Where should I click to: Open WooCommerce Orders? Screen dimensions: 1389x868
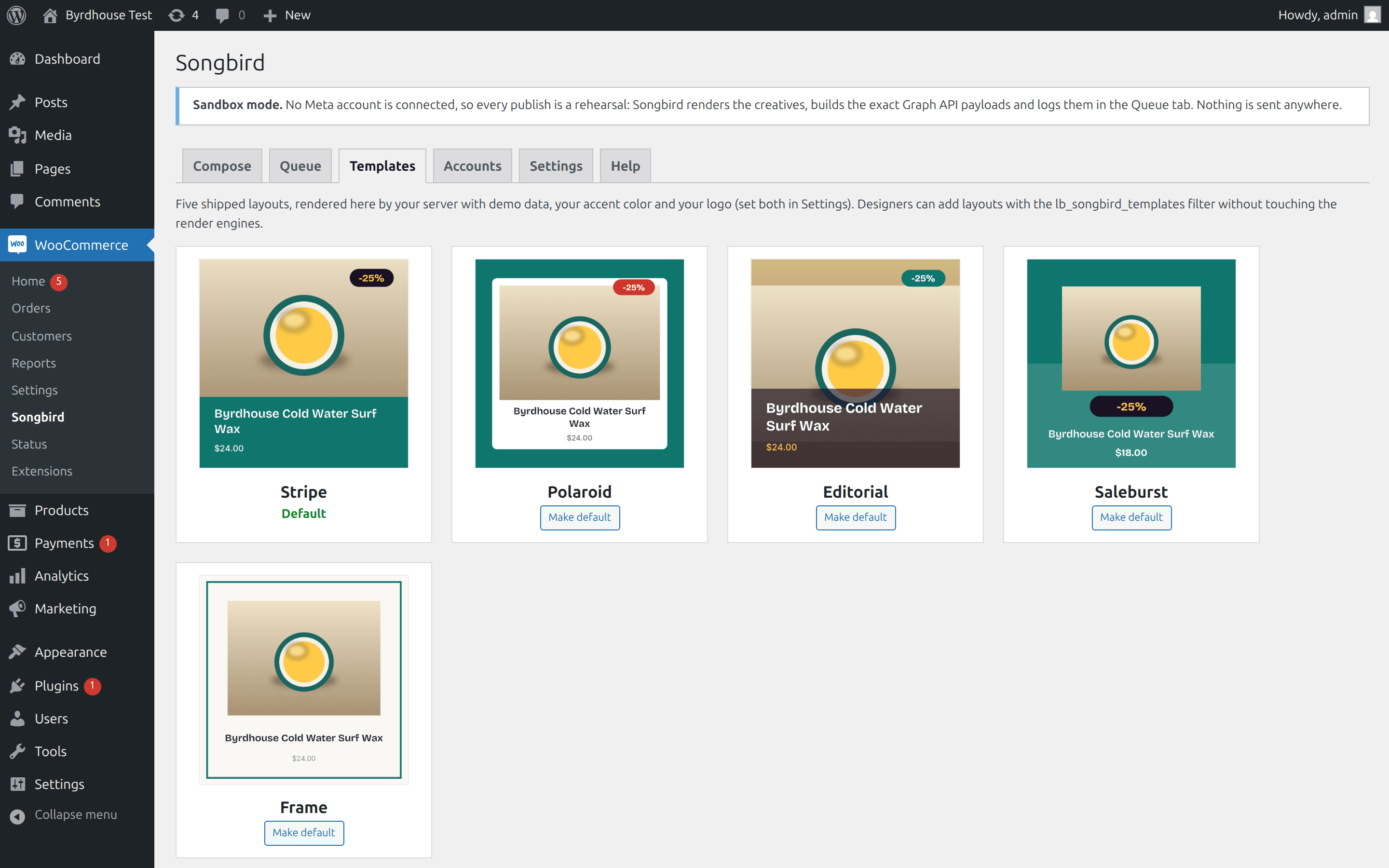click(31, 308)
